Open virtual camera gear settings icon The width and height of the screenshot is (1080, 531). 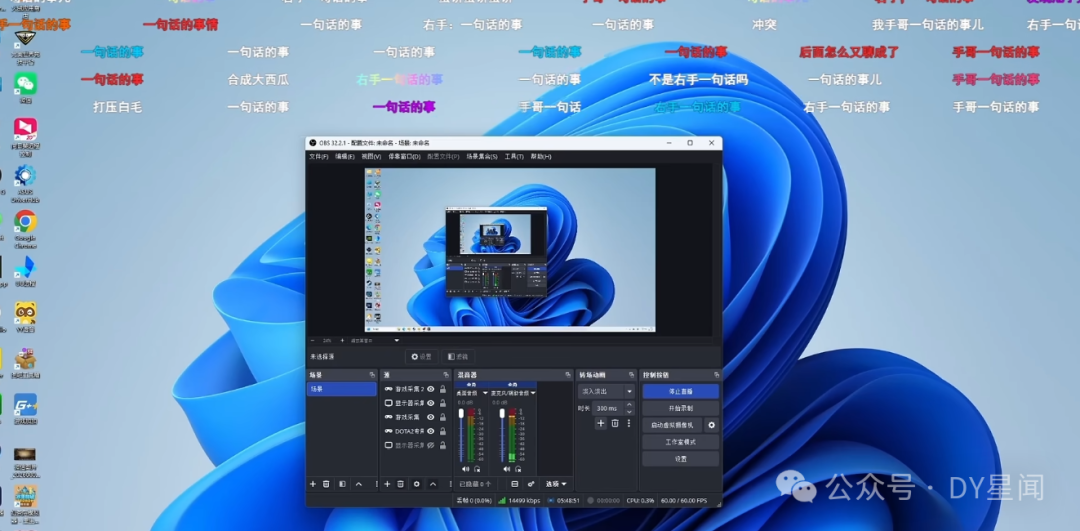[712, 425]
